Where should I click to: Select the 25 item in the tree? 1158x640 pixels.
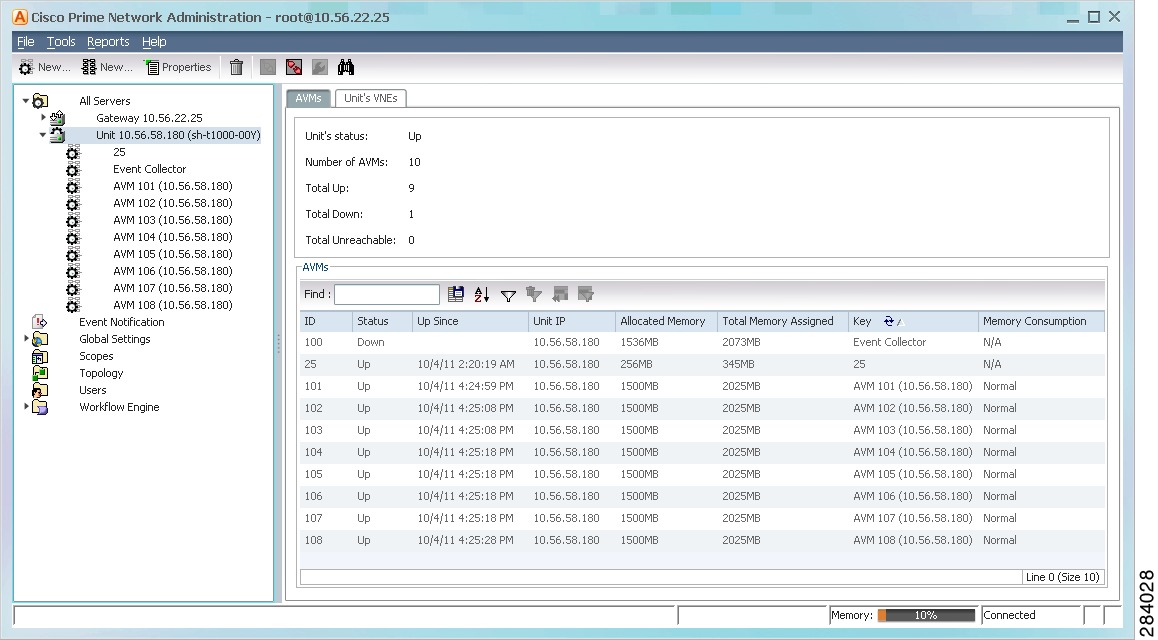tap(120, 152)
